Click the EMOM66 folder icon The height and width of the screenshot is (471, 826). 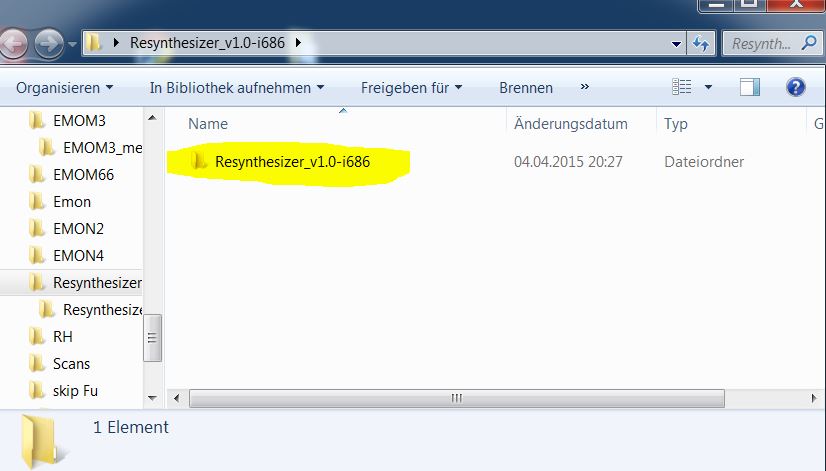tap(36, 174)
